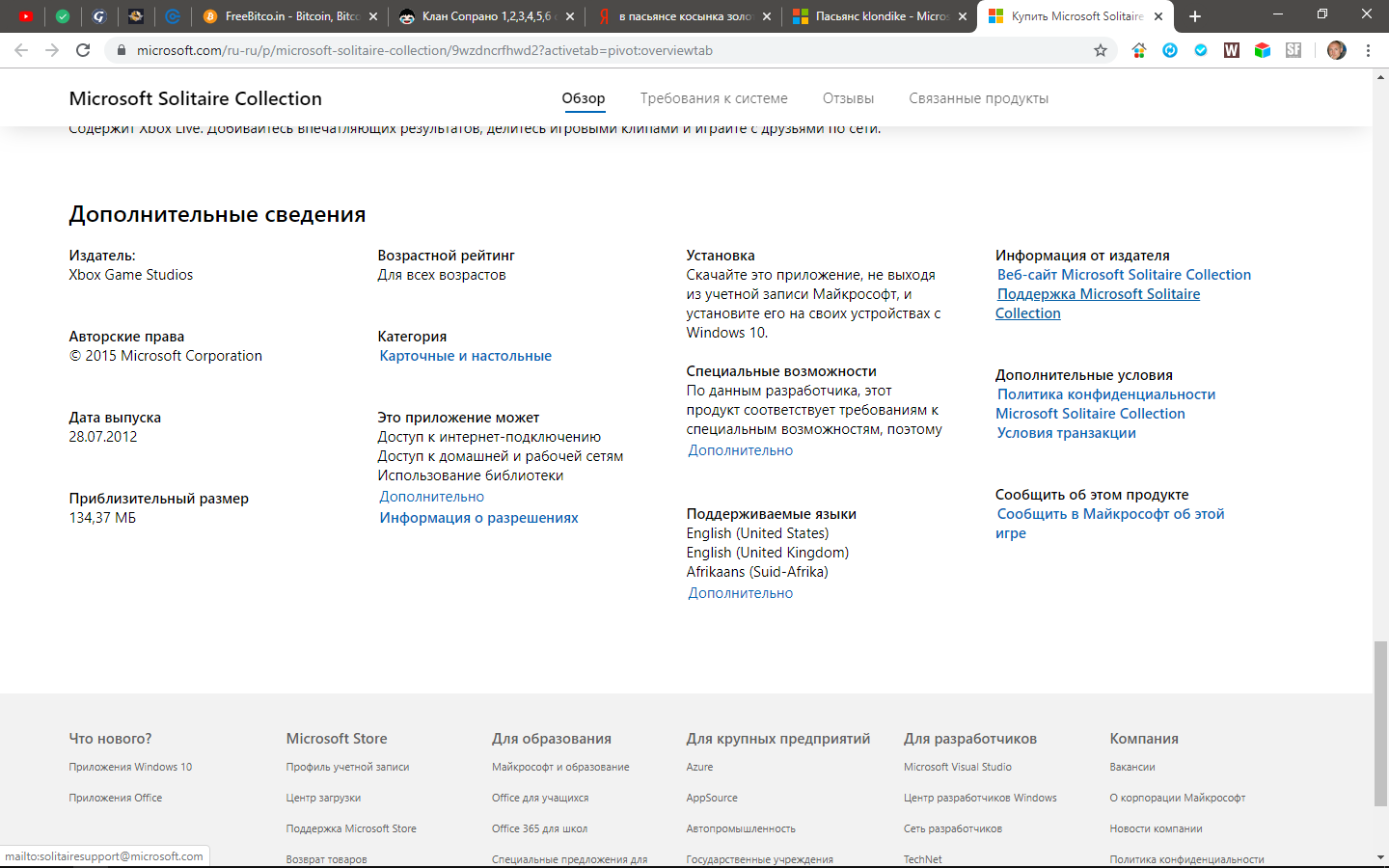Open a new browser tab
The width and height of the screenshot is (1389, 868).
(x=1195, y=16)
